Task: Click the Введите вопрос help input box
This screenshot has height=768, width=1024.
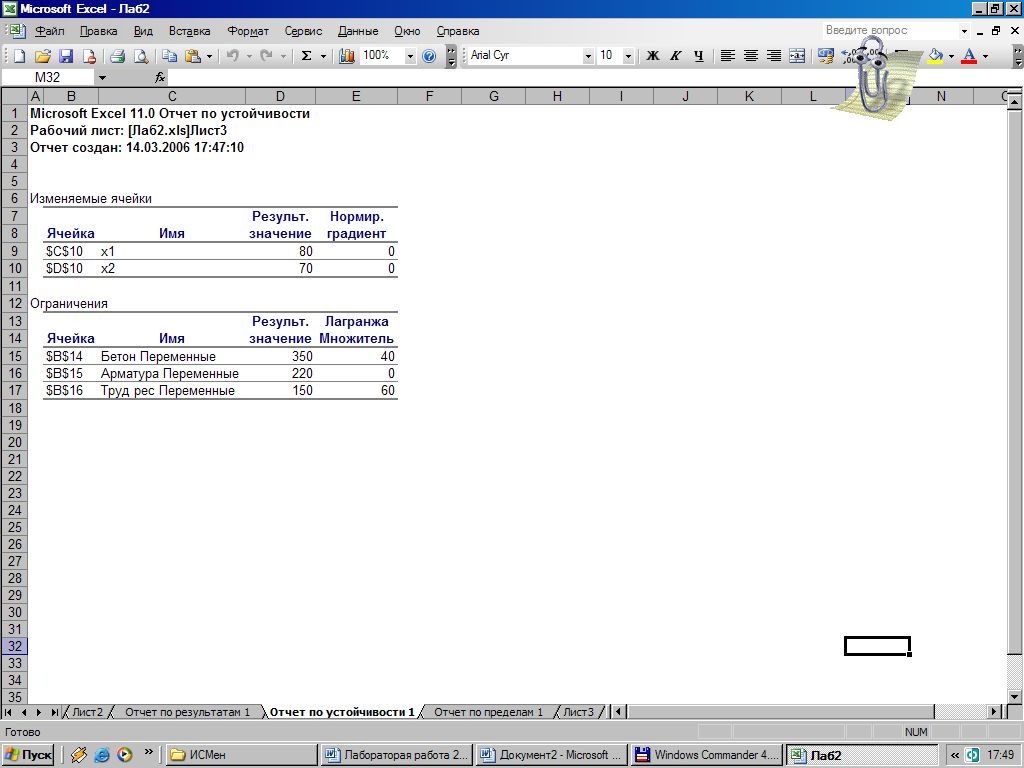Action: 891,30
